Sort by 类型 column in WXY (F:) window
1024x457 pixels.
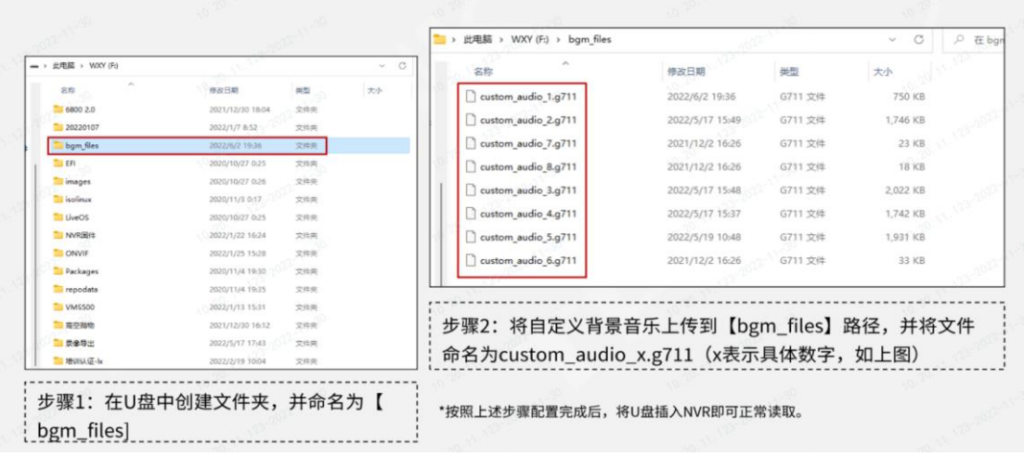click(302, 90)
